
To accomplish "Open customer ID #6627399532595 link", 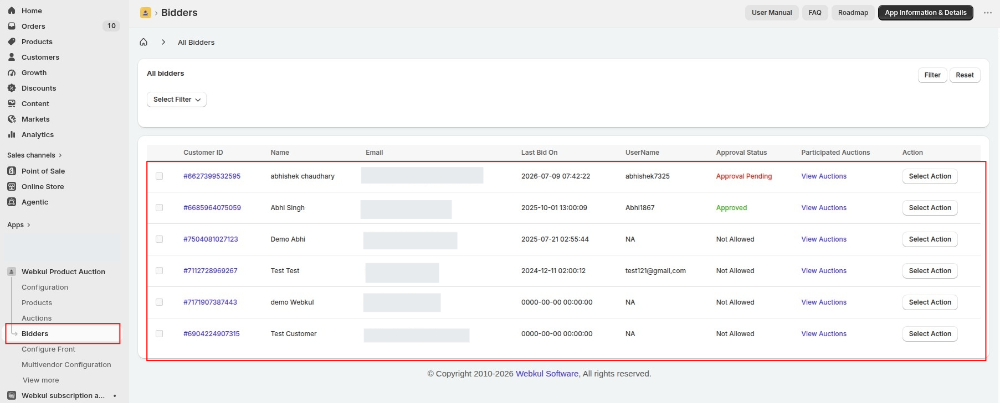I will coord(212,176).
